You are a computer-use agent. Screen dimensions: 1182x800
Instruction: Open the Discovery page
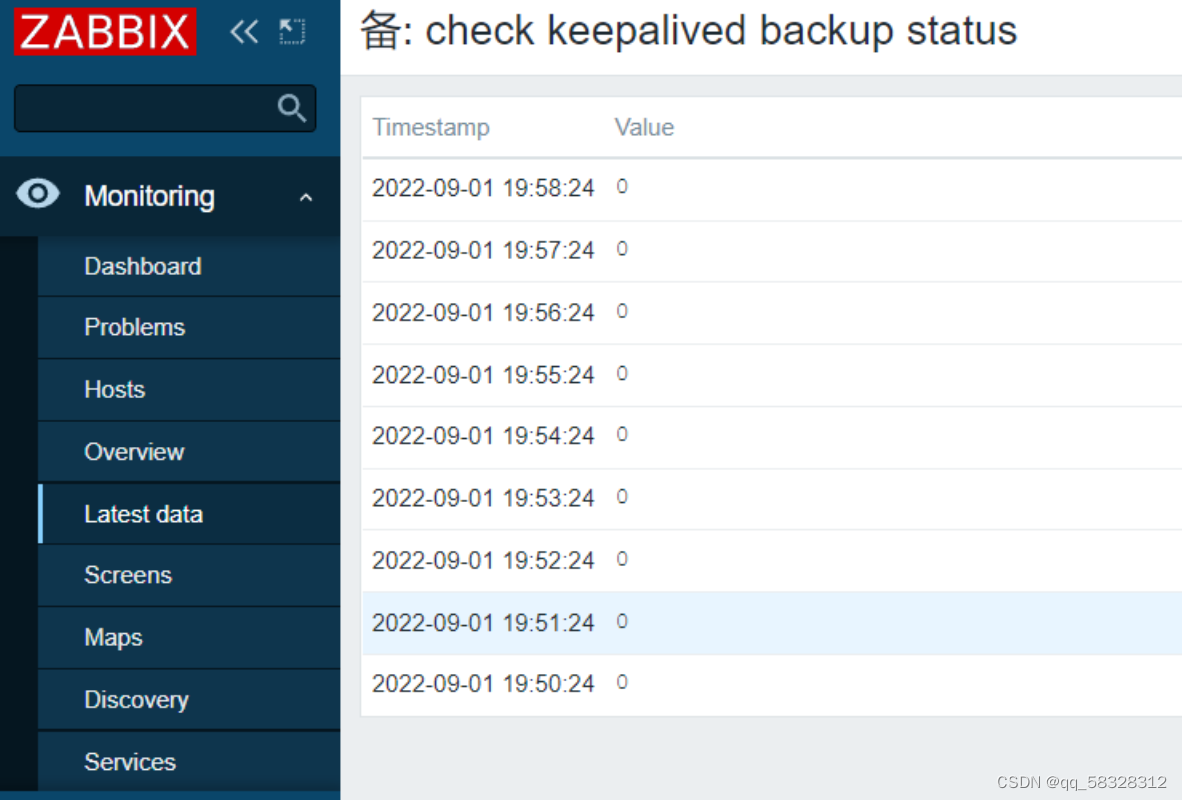[x=135, y=699]
